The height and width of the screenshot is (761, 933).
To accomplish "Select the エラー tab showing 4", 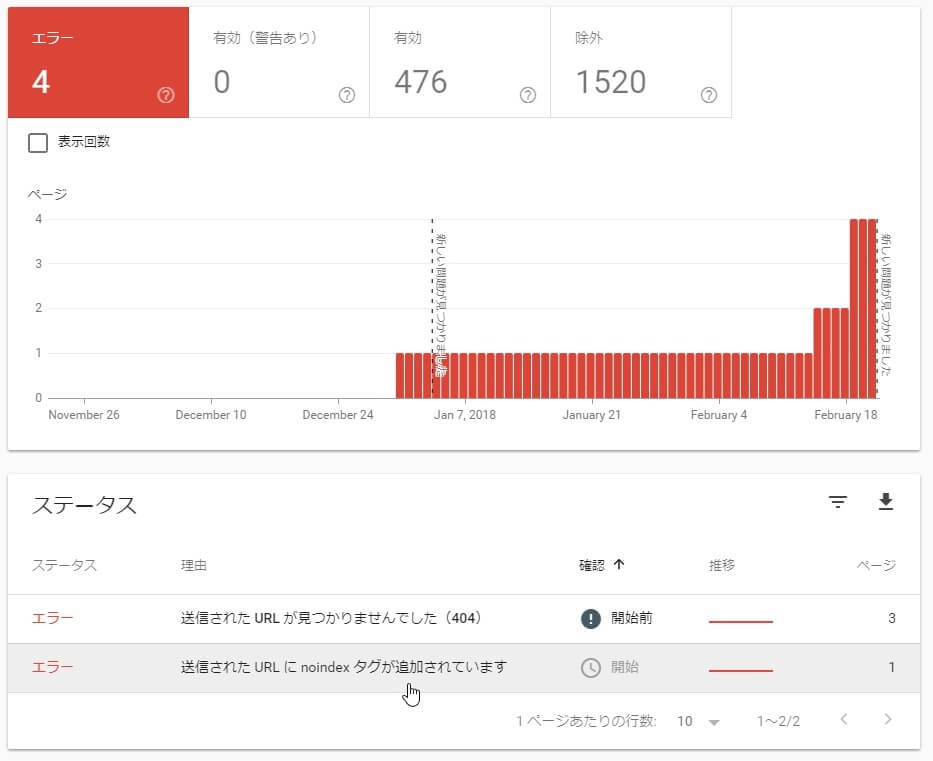I will 98,62.
